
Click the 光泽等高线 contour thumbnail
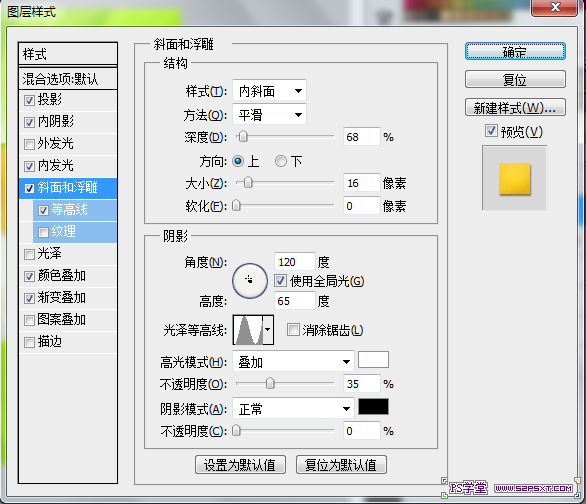click(x=248, y=330)
